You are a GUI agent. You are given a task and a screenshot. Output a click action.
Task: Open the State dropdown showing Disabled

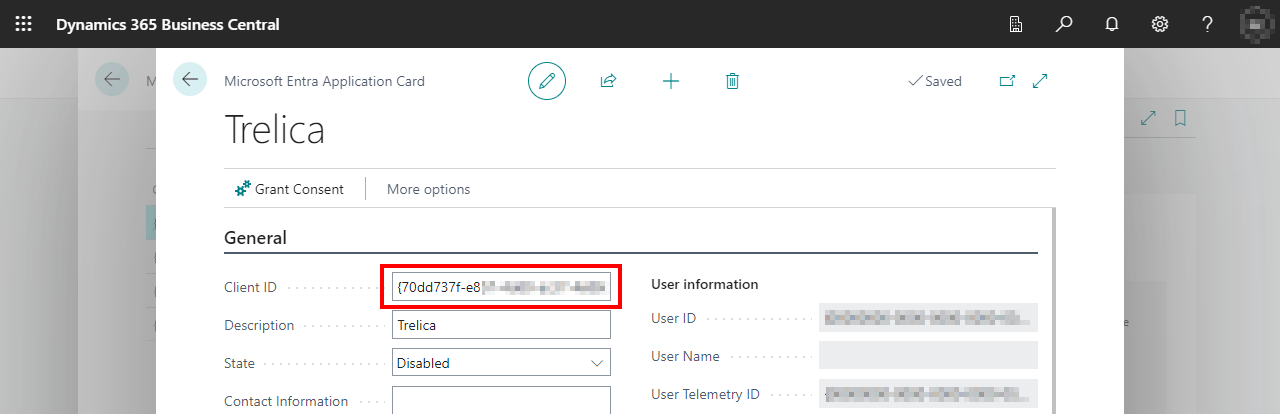click(x=501, y=363)
